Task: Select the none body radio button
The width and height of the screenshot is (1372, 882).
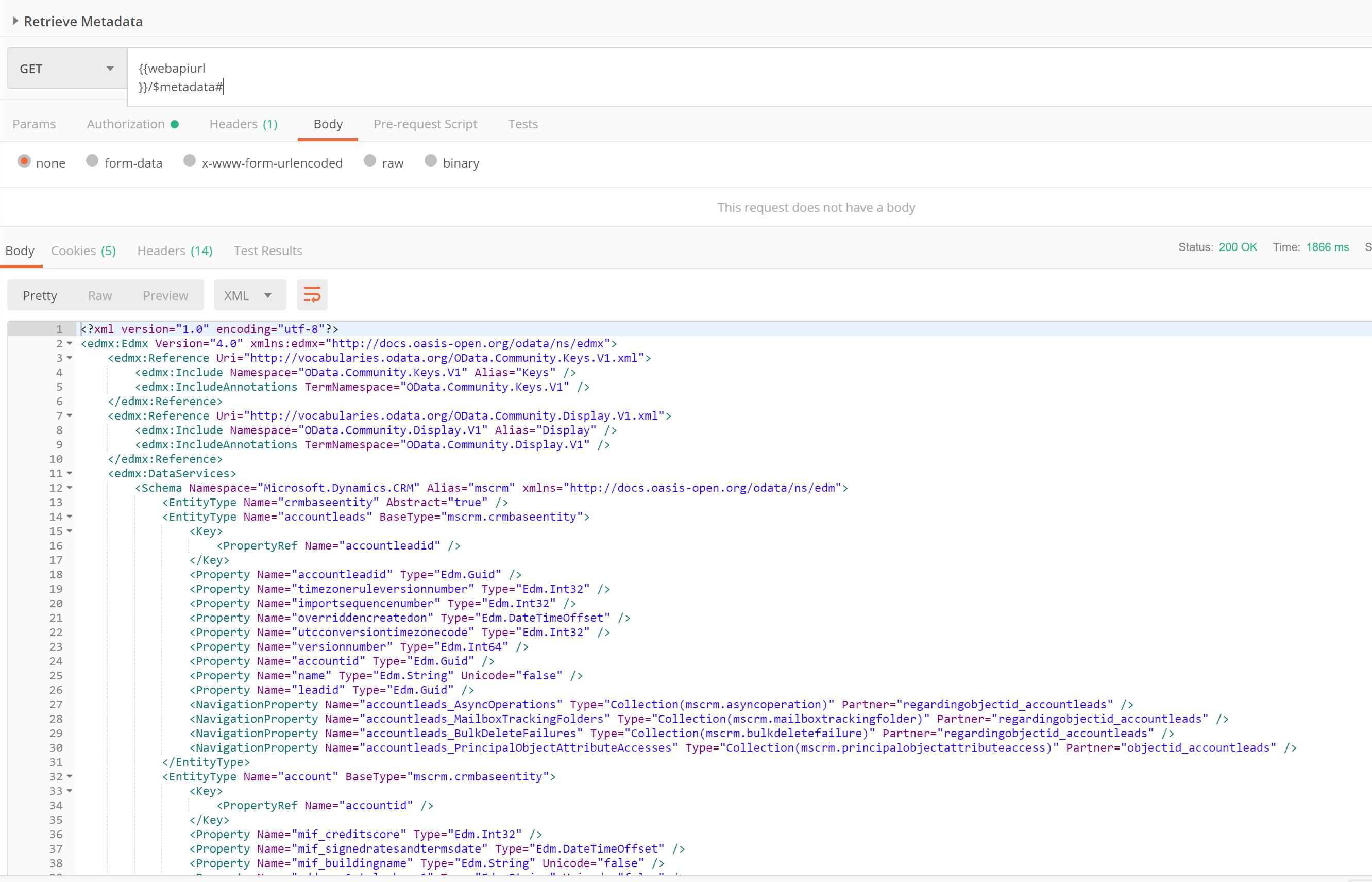Action: 24,161
